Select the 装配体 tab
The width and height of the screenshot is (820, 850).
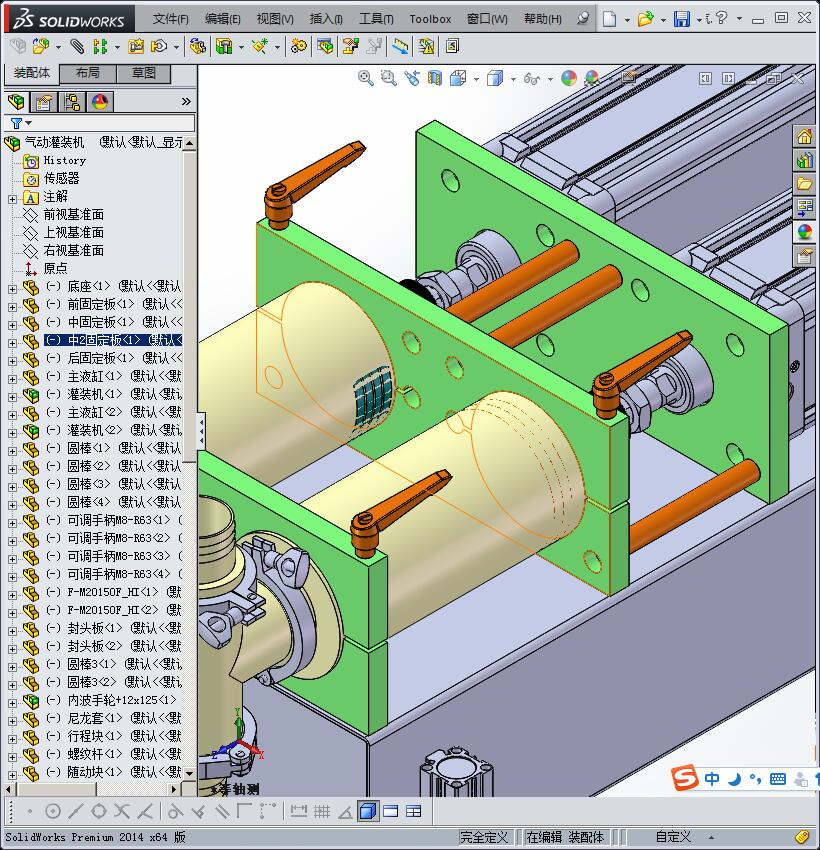tap(31, 73)
